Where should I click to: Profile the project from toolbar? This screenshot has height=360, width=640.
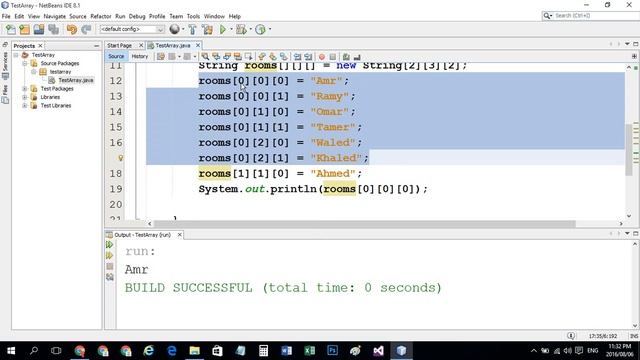click(x=260, y=29)
